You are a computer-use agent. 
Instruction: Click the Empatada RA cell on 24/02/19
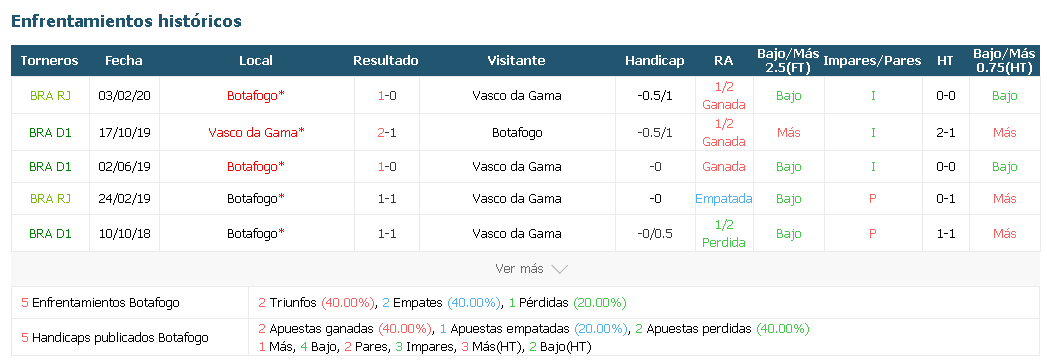coord(723,198)
